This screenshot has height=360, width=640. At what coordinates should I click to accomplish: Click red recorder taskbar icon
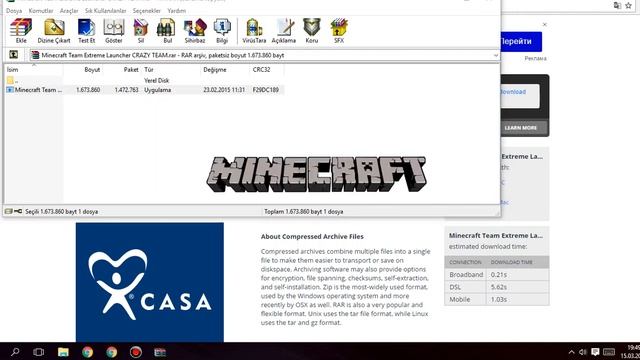click(136, 352)
